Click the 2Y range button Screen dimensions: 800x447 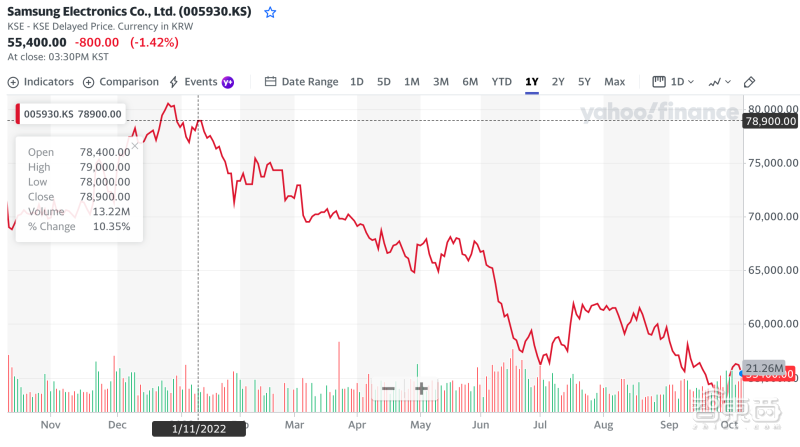point(558,82)
